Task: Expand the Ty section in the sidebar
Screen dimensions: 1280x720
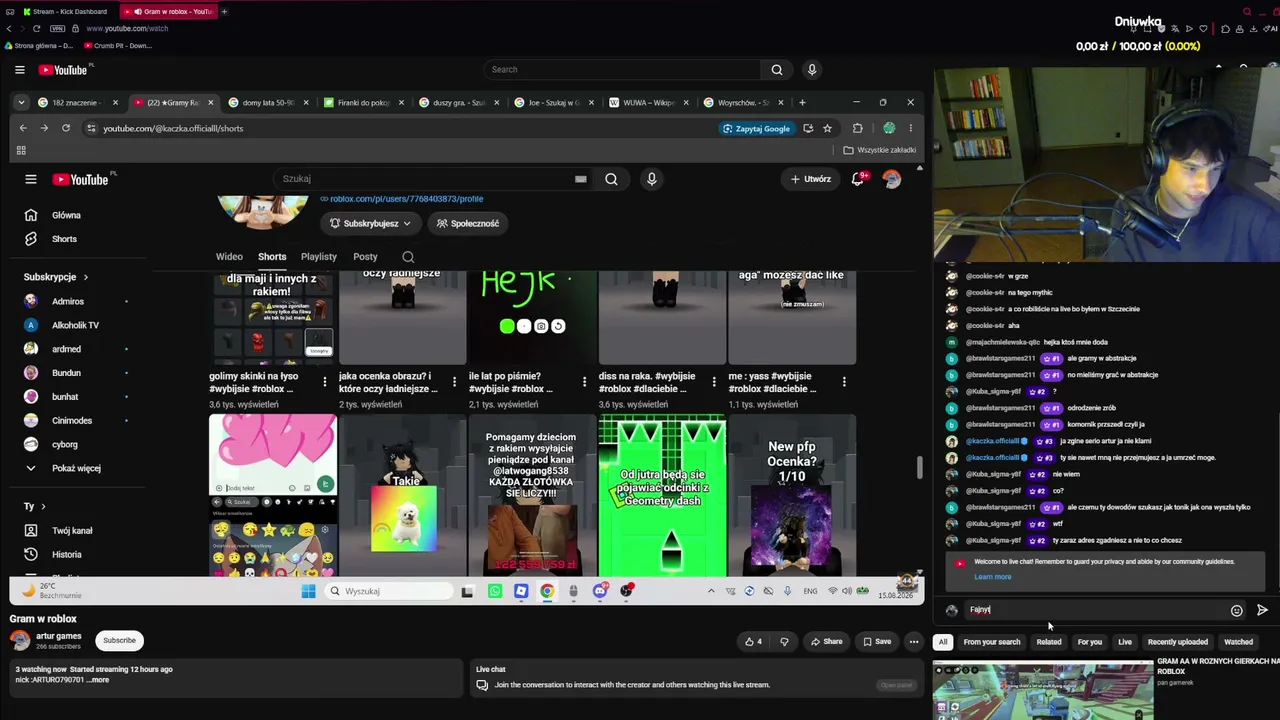Action: click(x=35, y=507)
